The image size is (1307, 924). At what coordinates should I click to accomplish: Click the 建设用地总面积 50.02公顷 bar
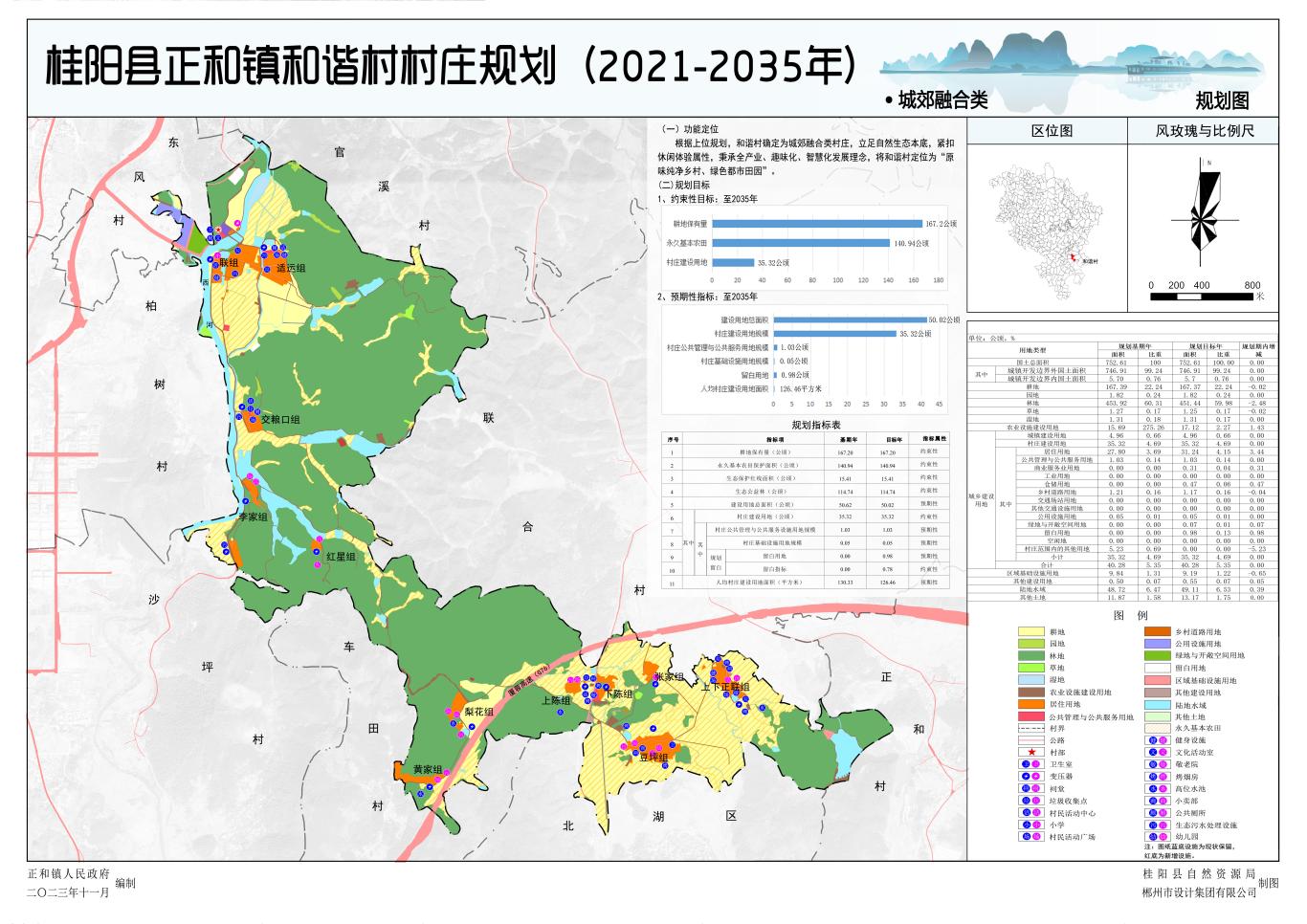(850, 319)
